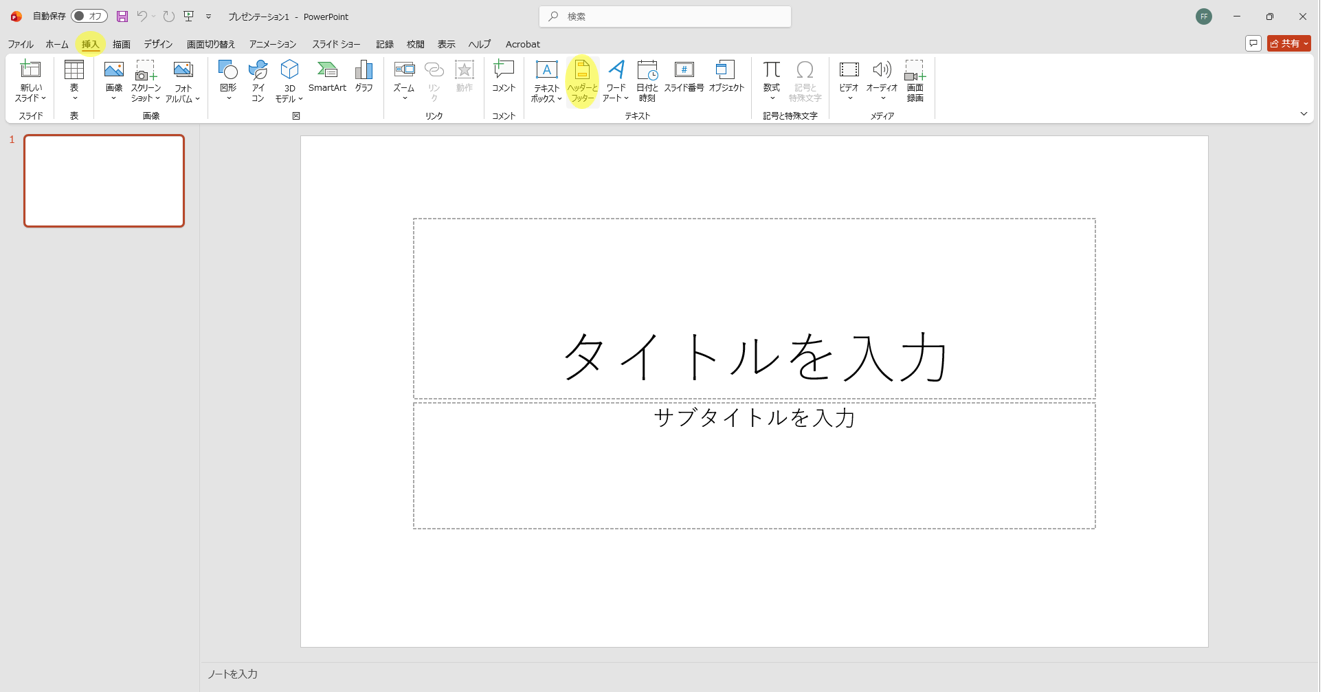This screenshot has width=1321, height=692.
Task: Open the ファイル menu
Action: click(x=20, y=44)
